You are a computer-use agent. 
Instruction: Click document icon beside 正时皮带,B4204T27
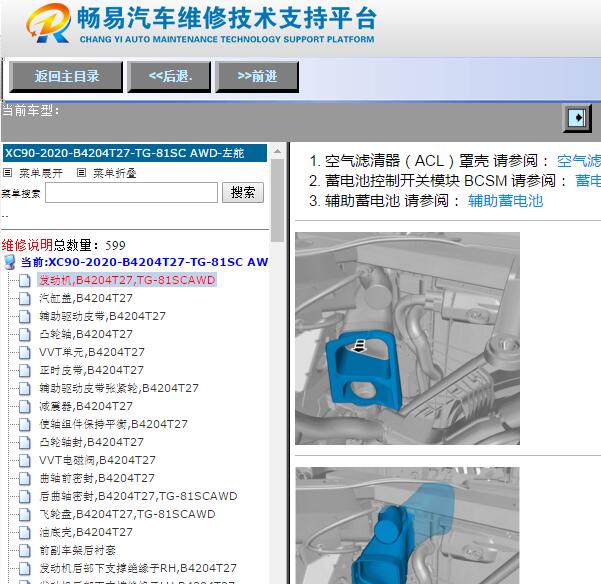[x=25, y=371]
